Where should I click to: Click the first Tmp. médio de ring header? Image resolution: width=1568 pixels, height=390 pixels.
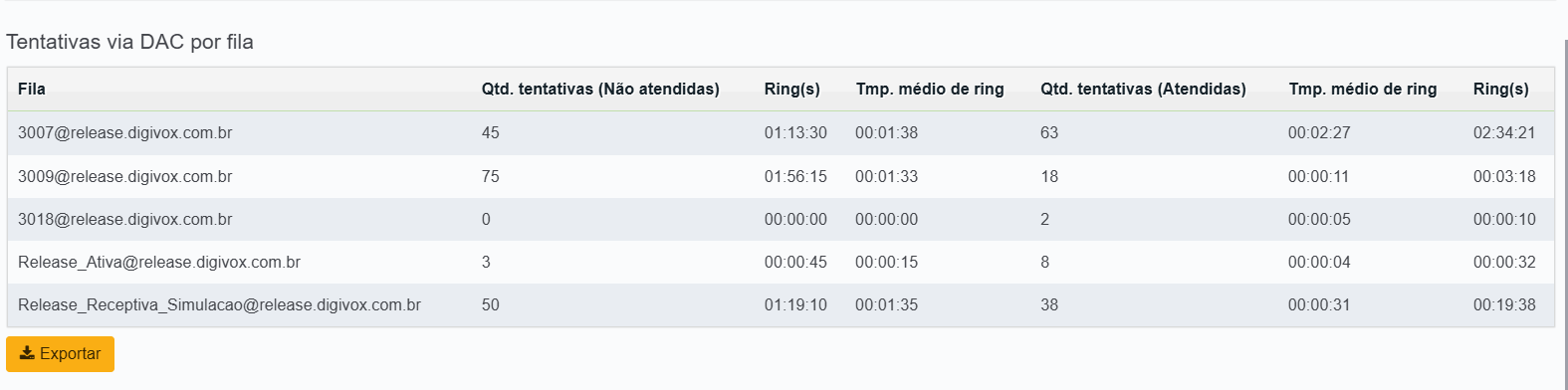coord(930,89)
